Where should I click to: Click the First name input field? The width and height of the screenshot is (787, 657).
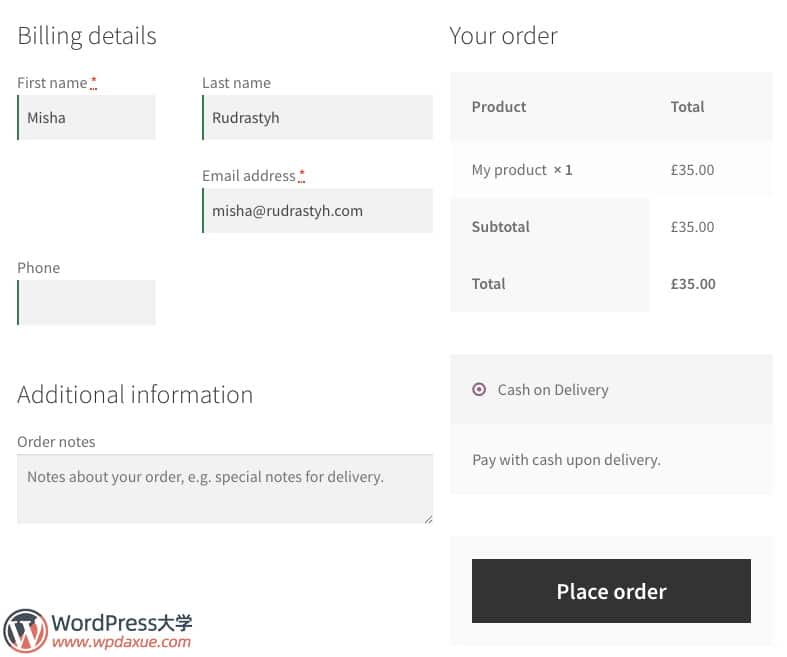[87, 118]
